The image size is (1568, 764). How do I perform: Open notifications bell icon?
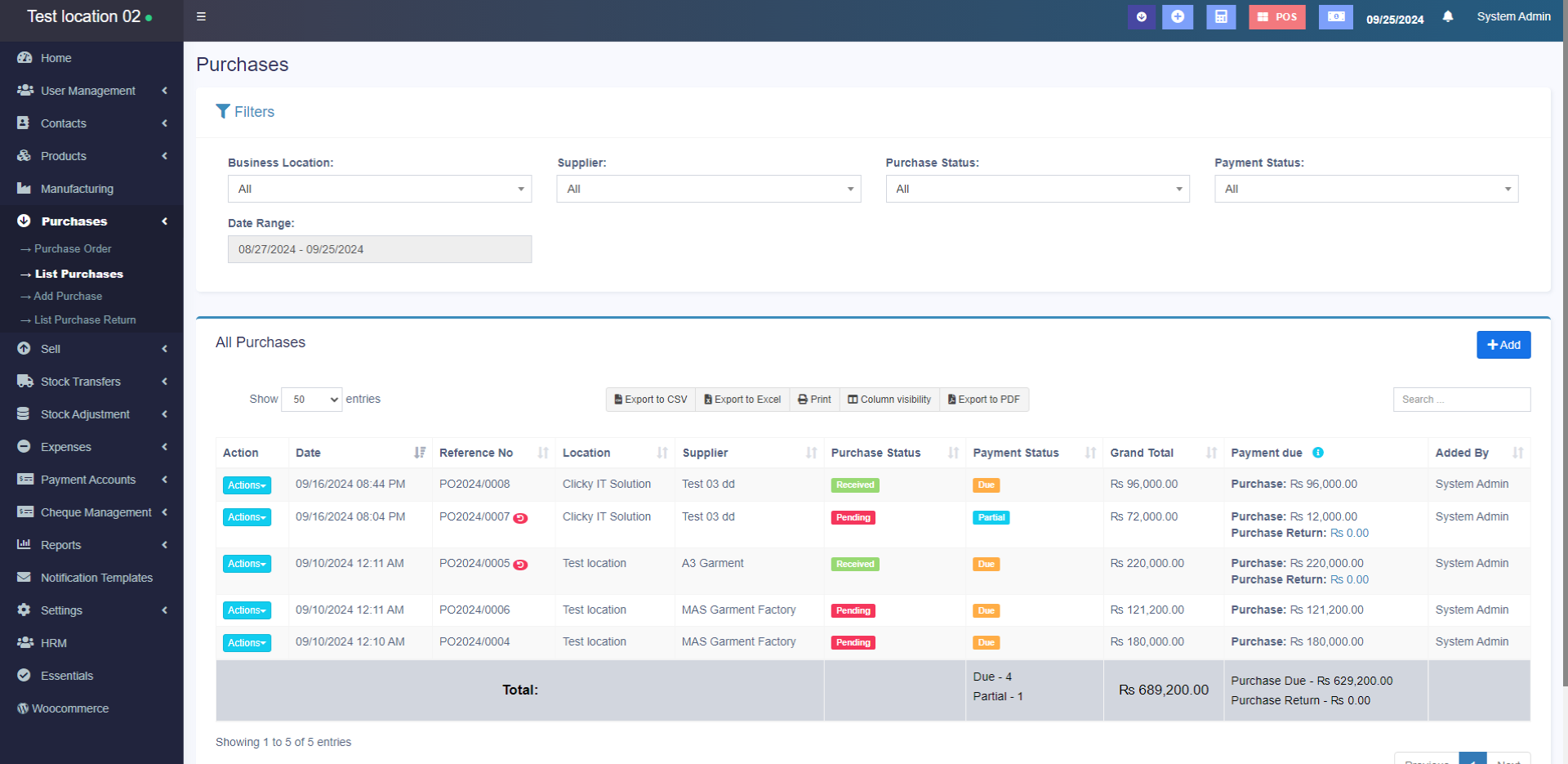click(1448, 17)
